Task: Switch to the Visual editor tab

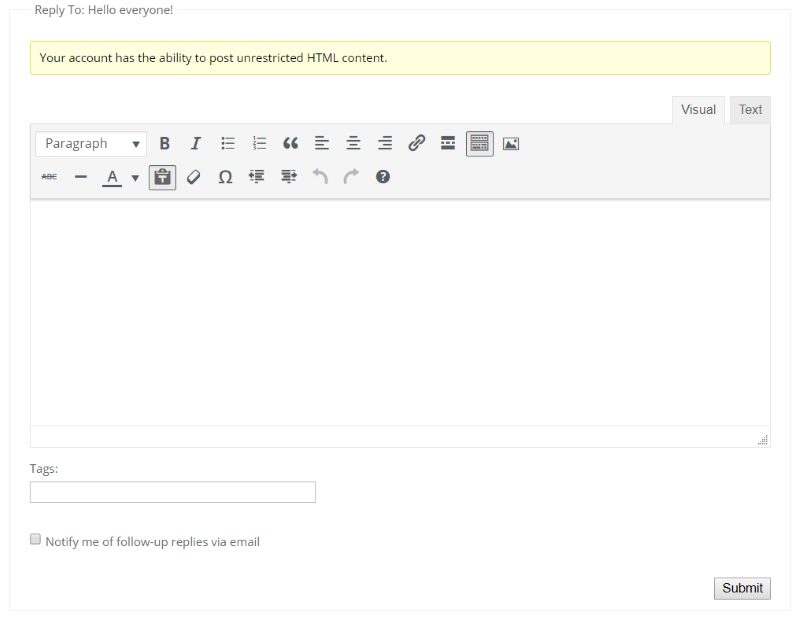Action: pyautogui.click(x=698, y=110)
